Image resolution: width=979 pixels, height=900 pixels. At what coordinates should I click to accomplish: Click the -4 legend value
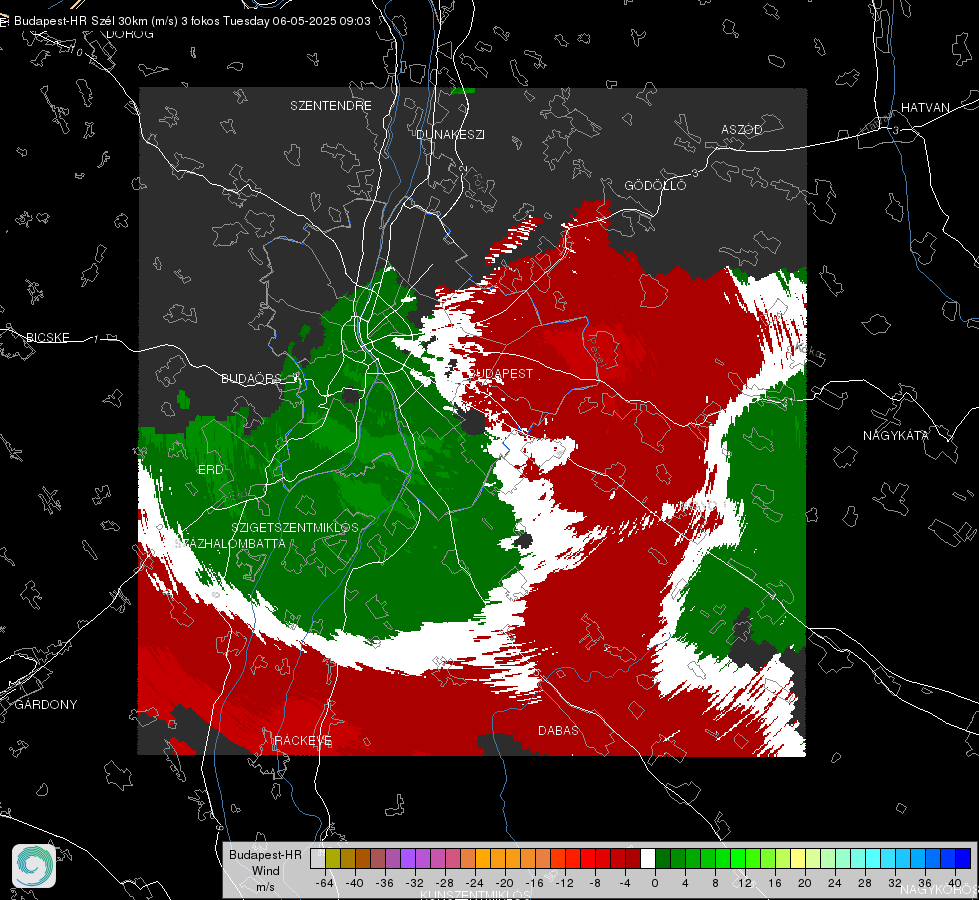pyautogui.click(x=625, y=883)
